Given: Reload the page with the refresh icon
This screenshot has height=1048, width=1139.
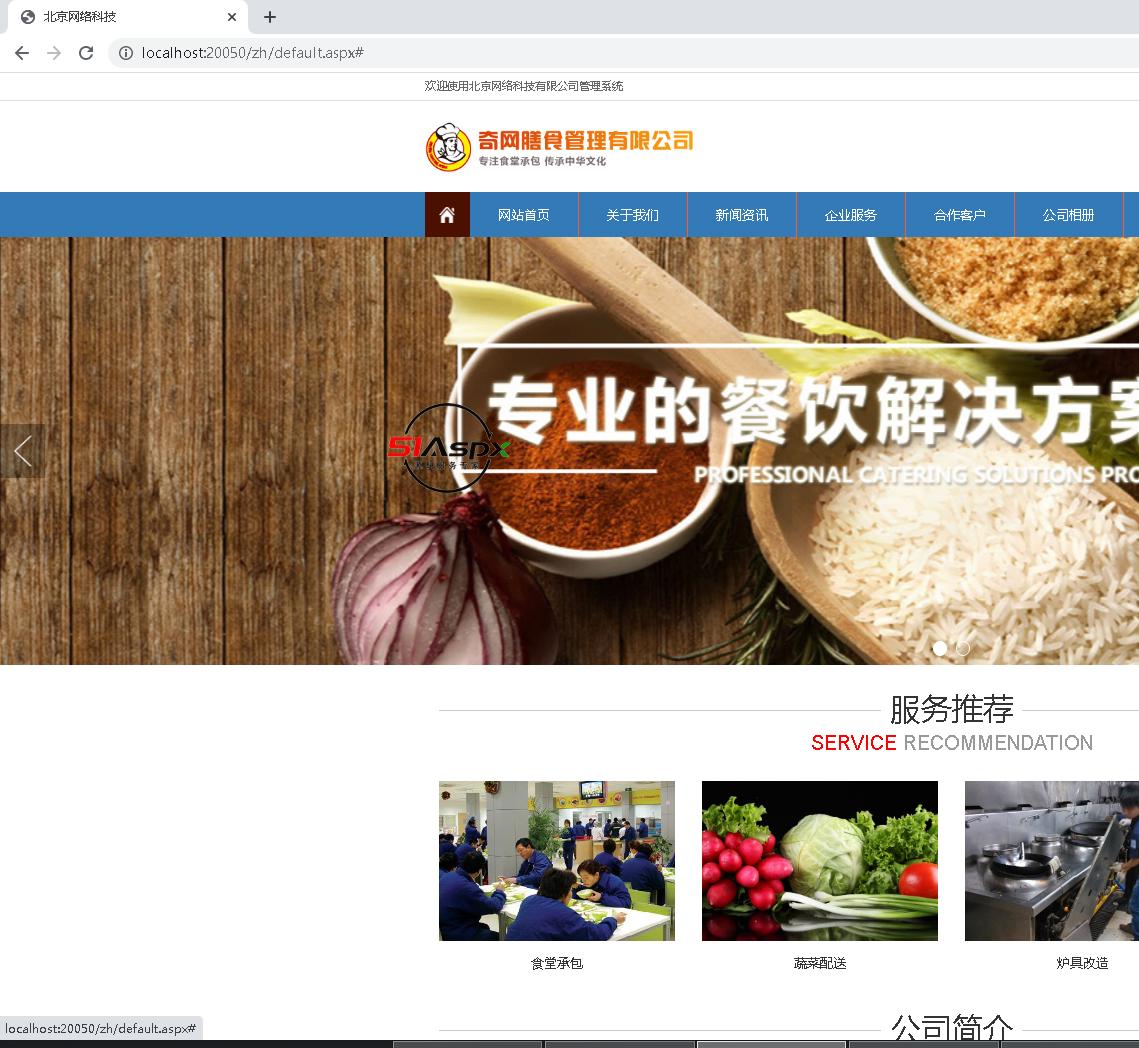Looking at the screenshot, I should click(x=86, y=53).
